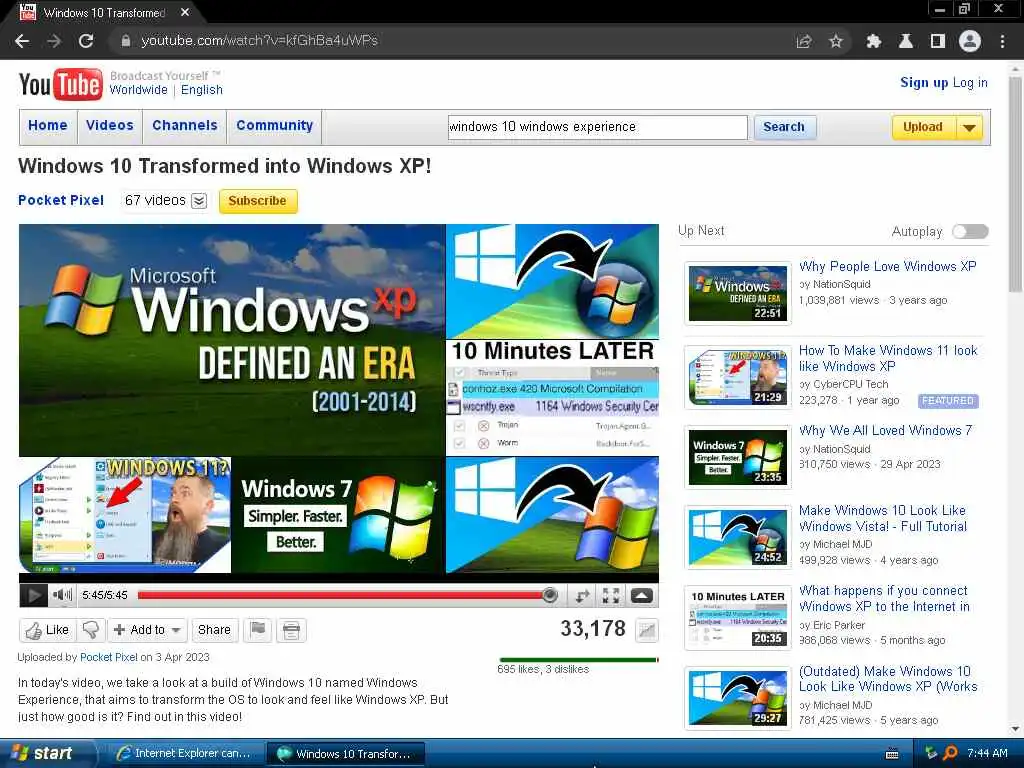Screen dimensions: 1024x768
Task: Open the Home tab
Action: 48,125
